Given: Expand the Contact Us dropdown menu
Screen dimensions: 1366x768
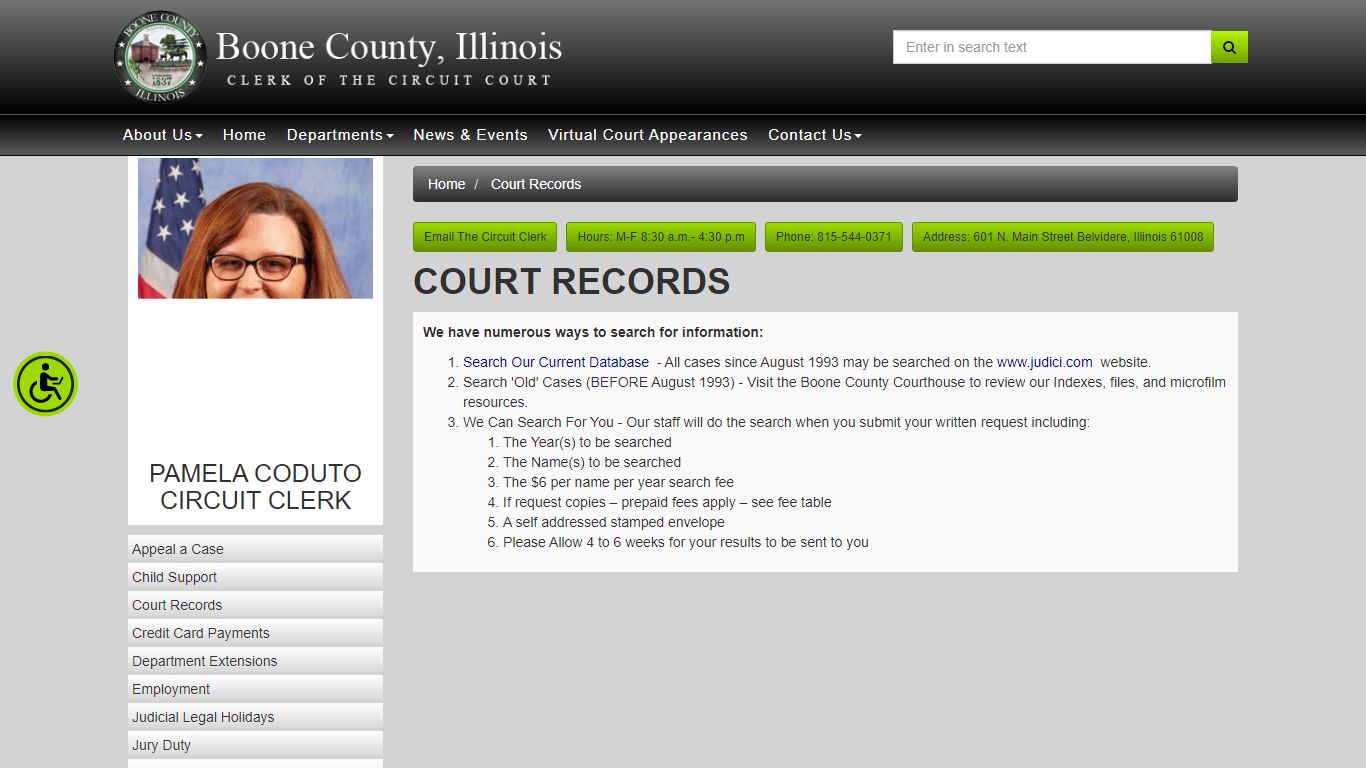Looking at the screenshot, I should [x=815, y=135].
